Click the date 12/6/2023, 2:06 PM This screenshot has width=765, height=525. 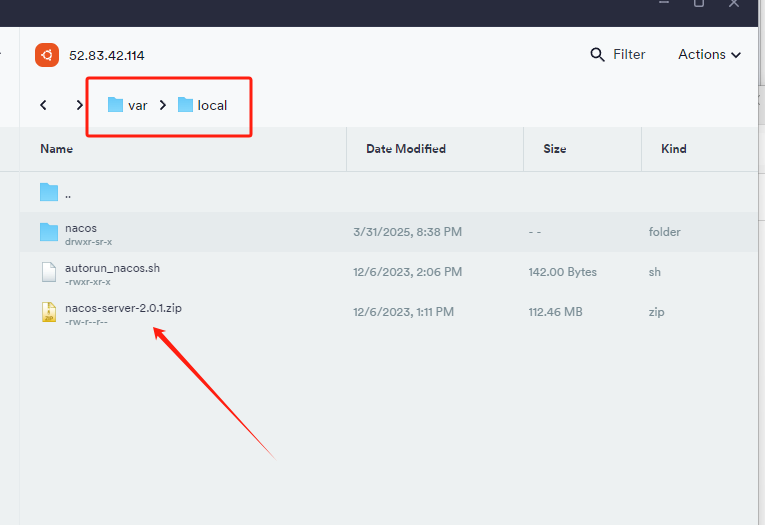tap(407, 272)
